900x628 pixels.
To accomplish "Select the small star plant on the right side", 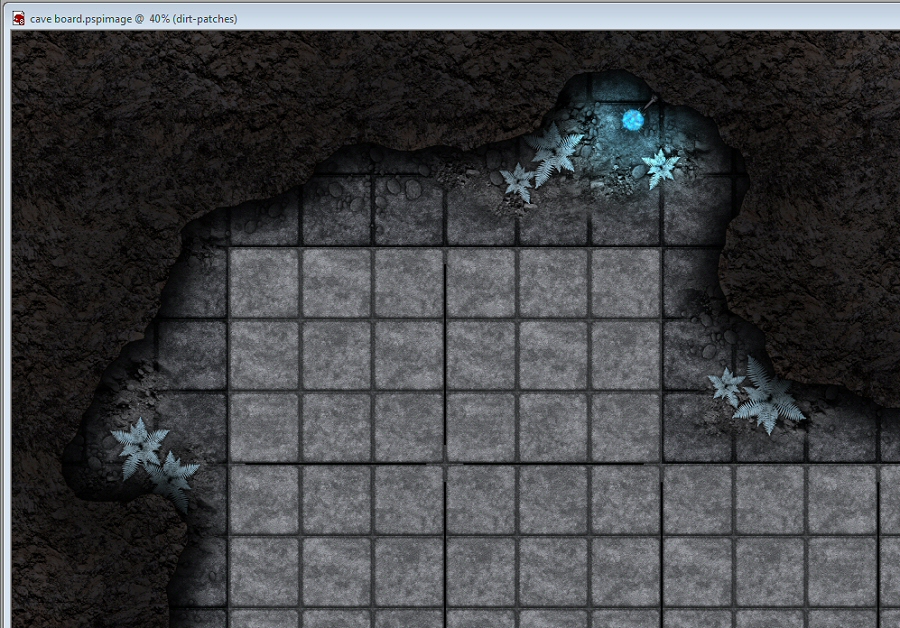I will click(727, 385).
